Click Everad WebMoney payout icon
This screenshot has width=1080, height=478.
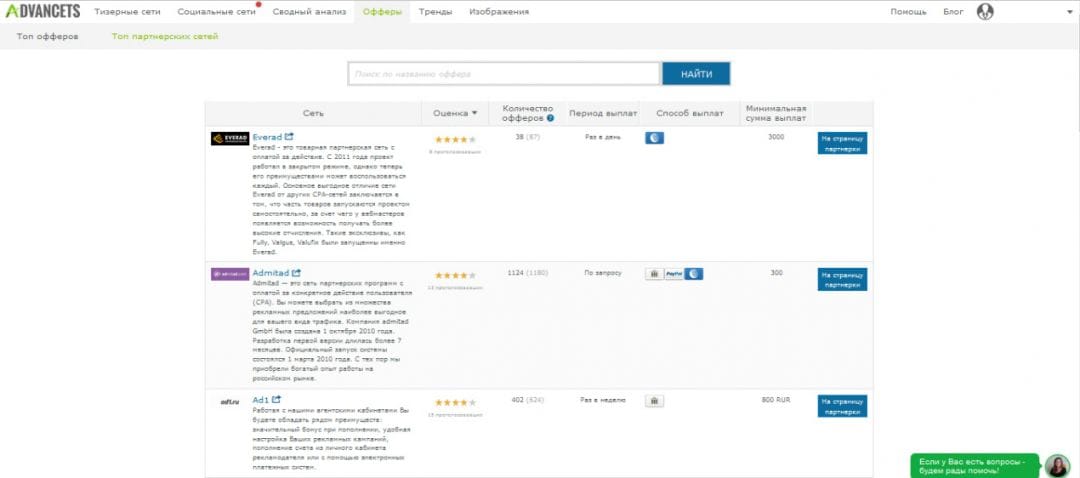click(x=654, y=138)
